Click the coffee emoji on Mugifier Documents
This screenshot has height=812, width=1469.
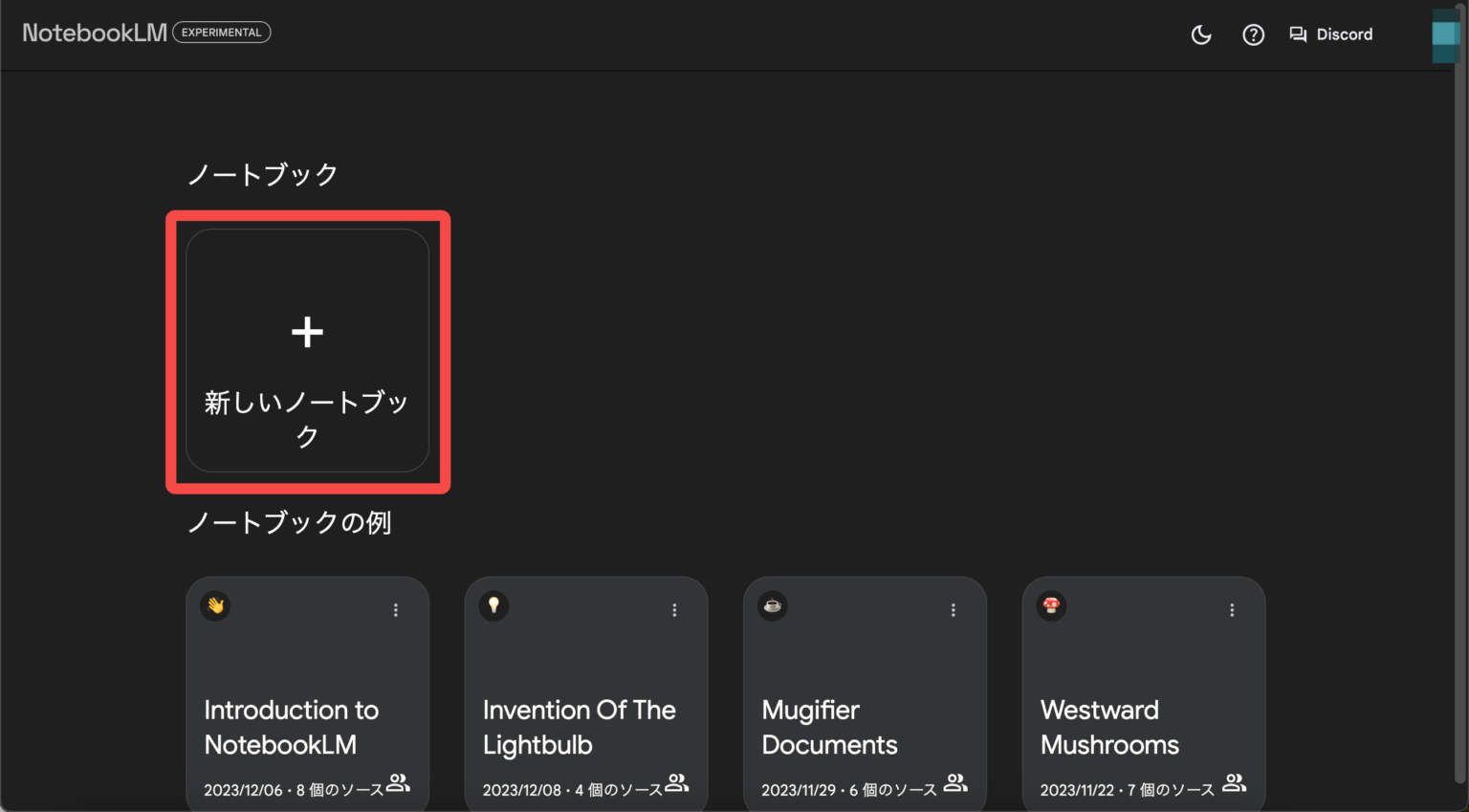click(772, 606)
